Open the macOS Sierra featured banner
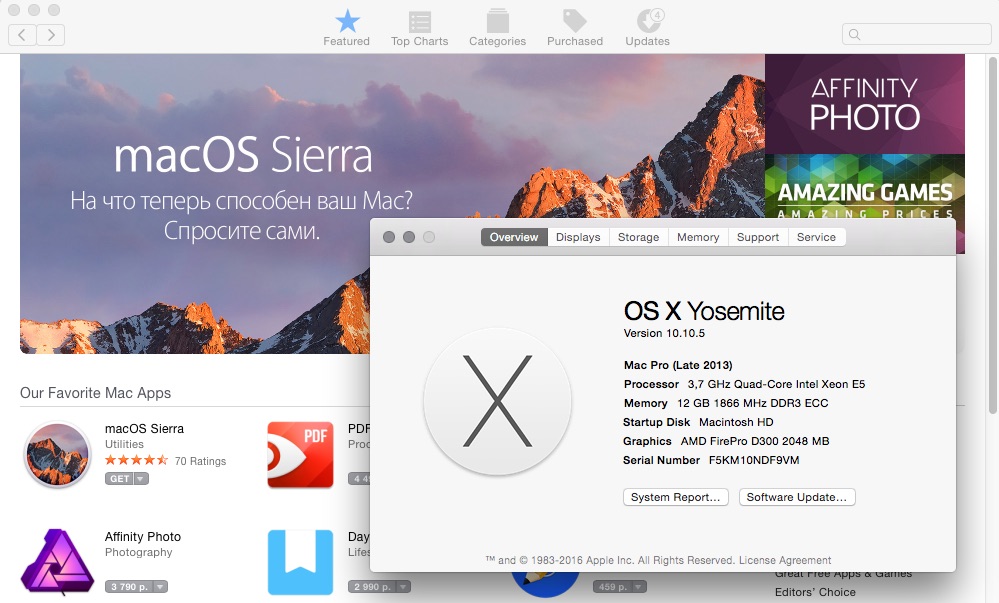Viewport: 999px width, 603px height. pos(392,204)
